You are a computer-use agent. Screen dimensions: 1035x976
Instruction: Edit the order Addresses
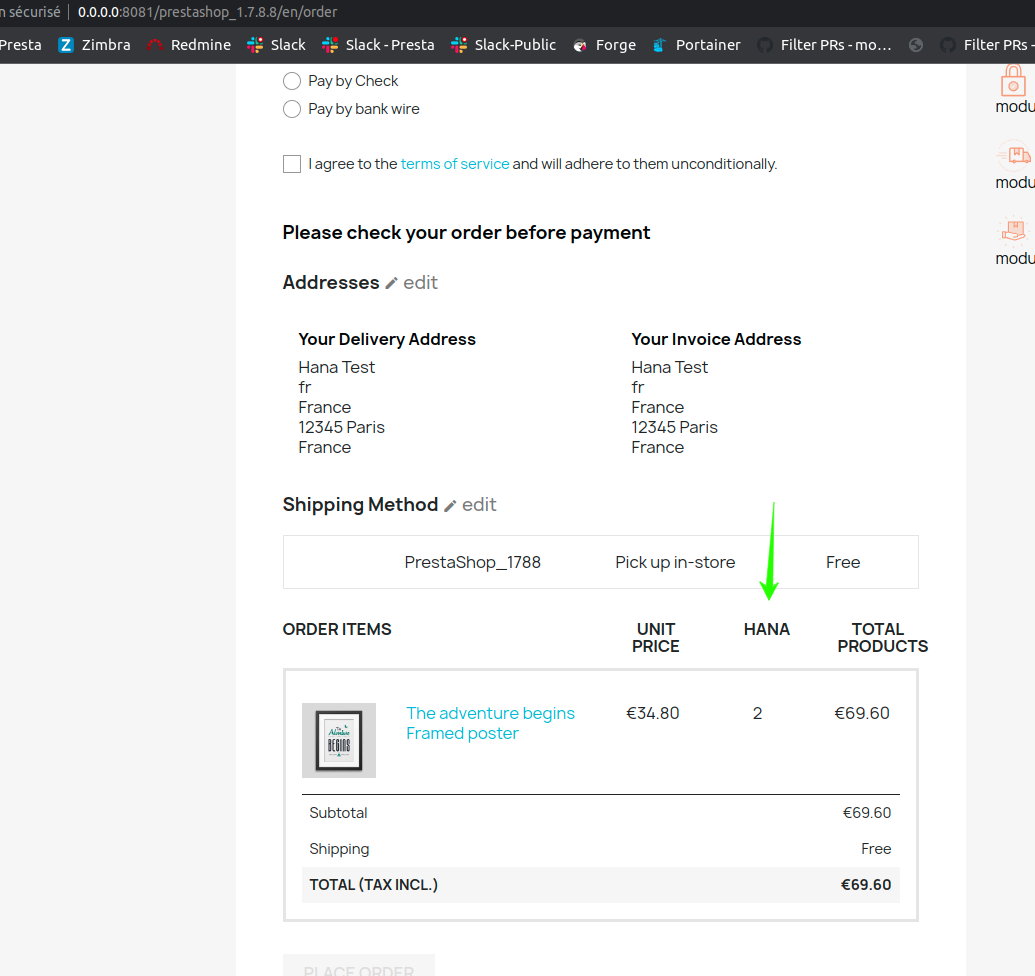tap(420, 282)
